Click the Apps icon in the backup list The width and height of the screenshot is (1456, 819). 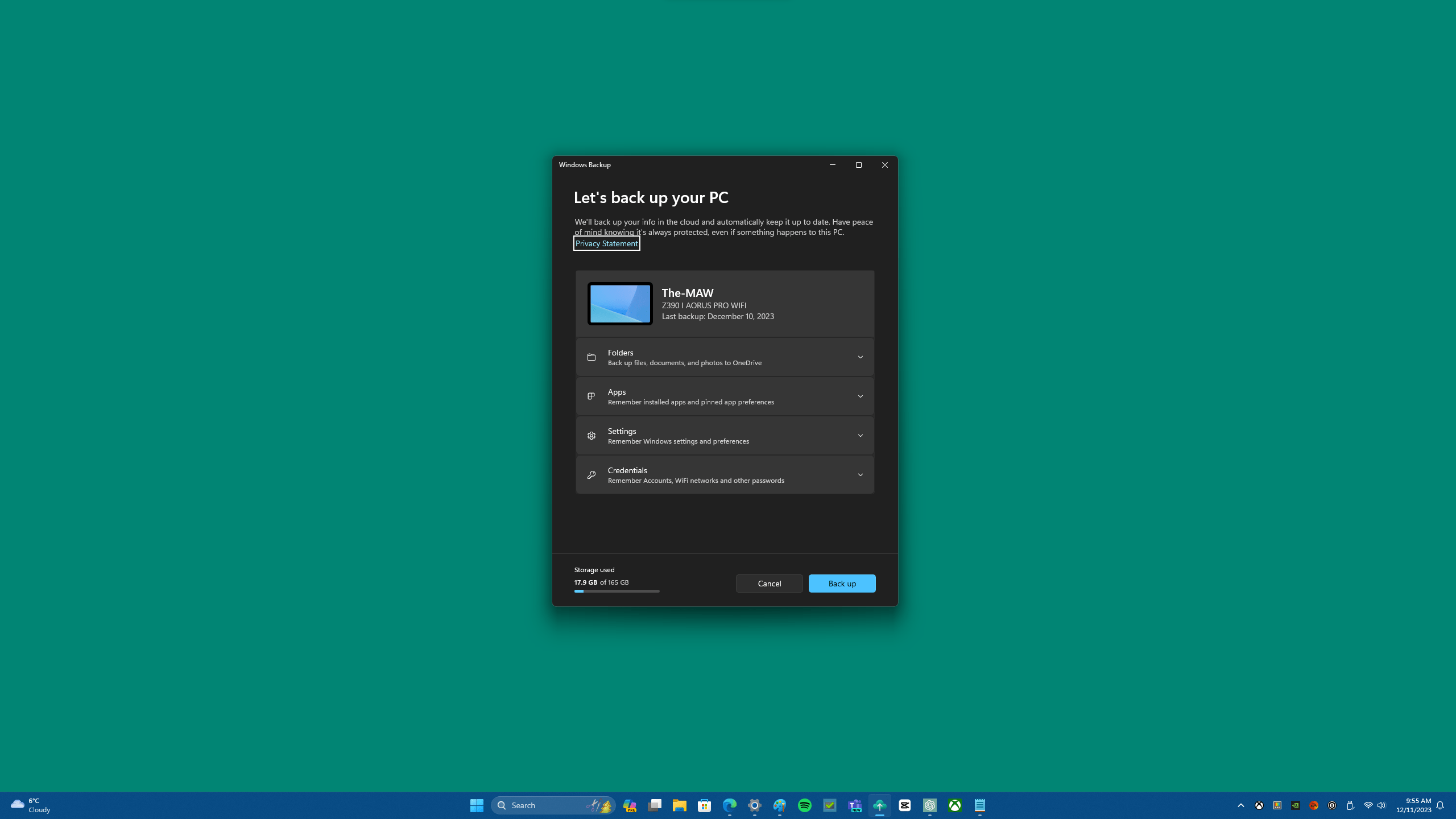pyautogui.click(x=591, y=396)
